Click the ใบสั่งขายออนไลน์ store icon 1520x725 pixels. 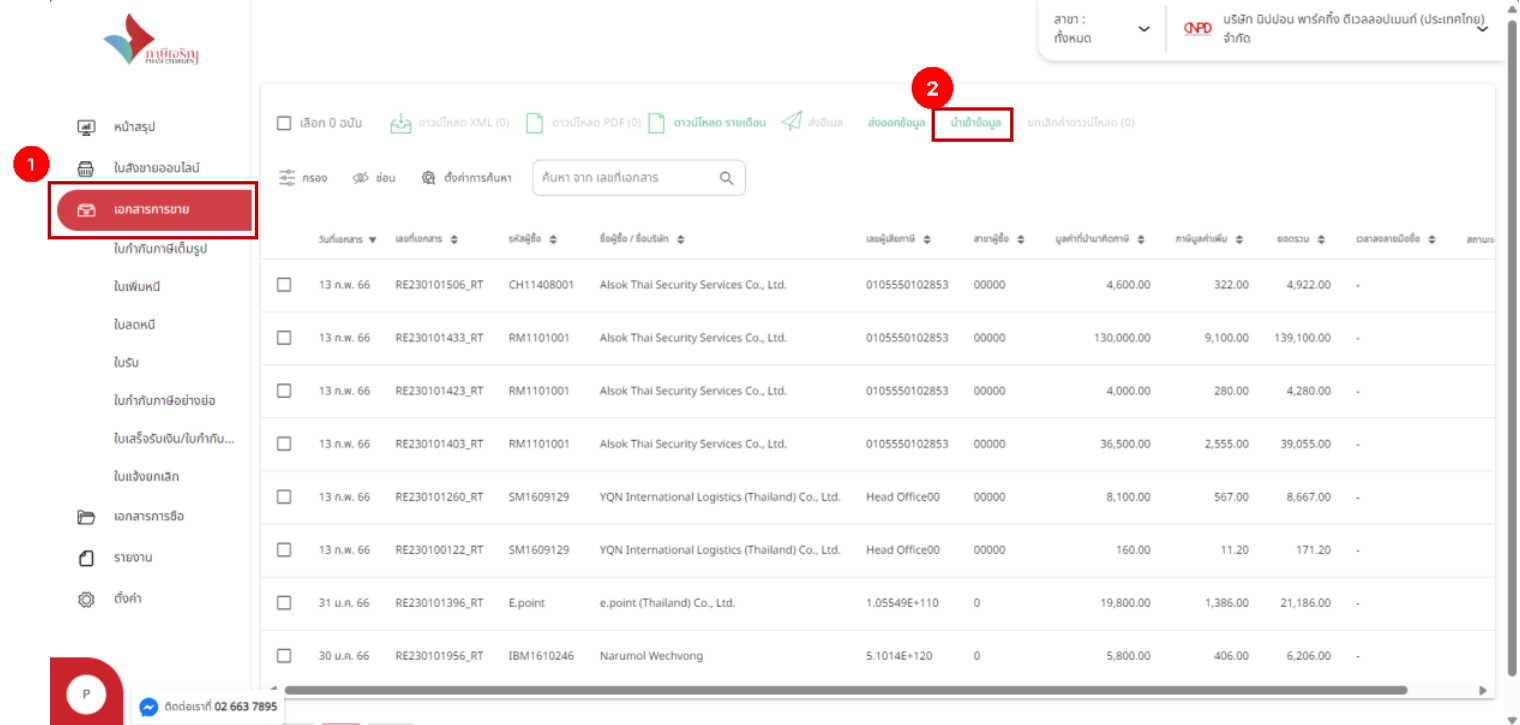[x=86, y=168]
